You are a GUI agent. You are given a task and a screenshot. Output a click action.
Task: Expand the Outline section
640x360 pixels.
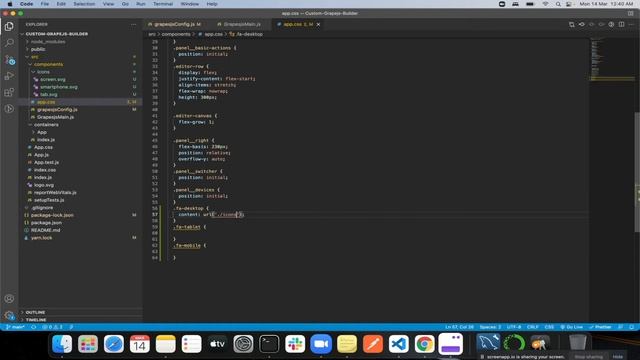tap(36, 312)
